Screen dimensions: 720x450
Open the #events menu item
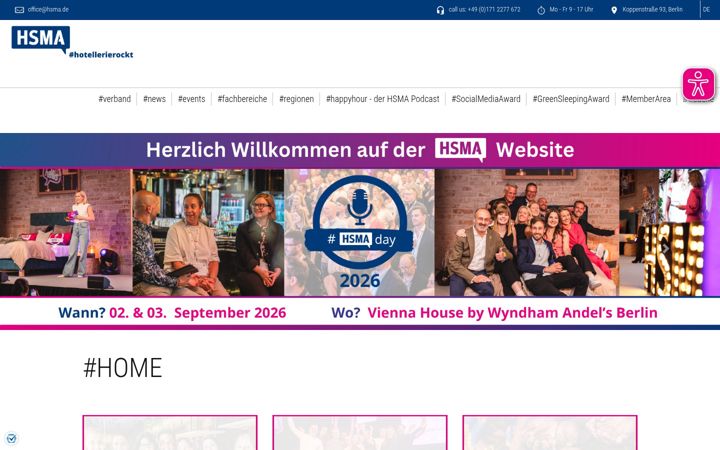191,99
